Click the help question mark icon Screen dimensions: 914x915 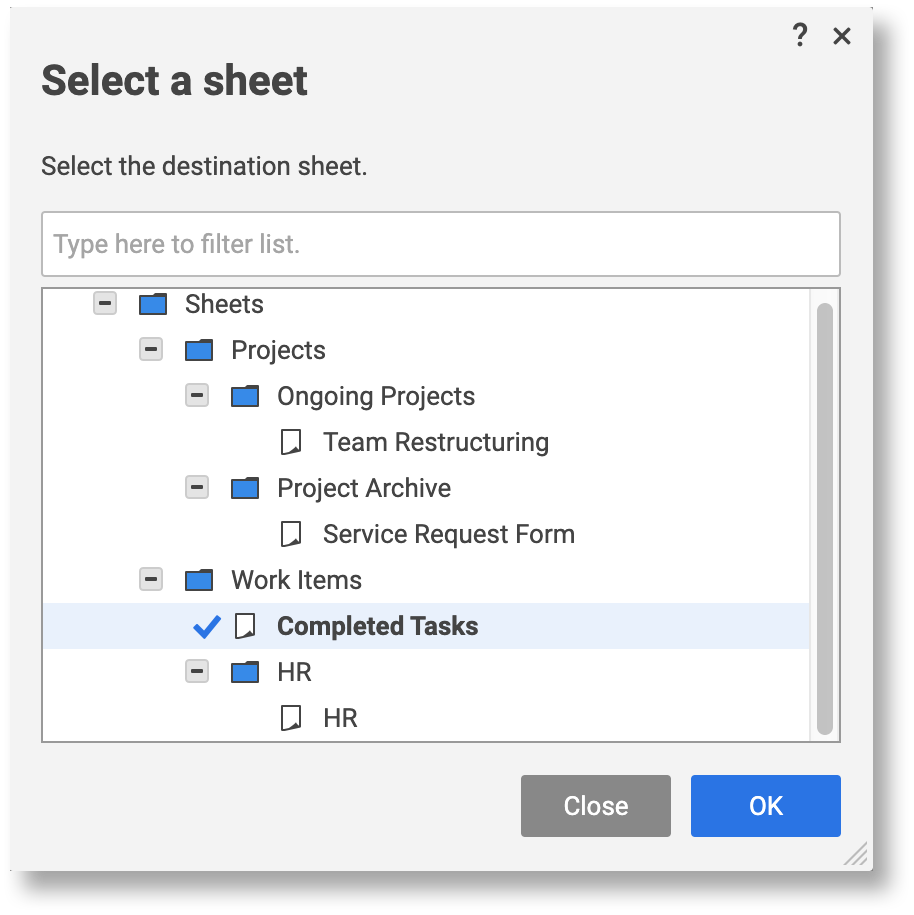pos(799,37)
